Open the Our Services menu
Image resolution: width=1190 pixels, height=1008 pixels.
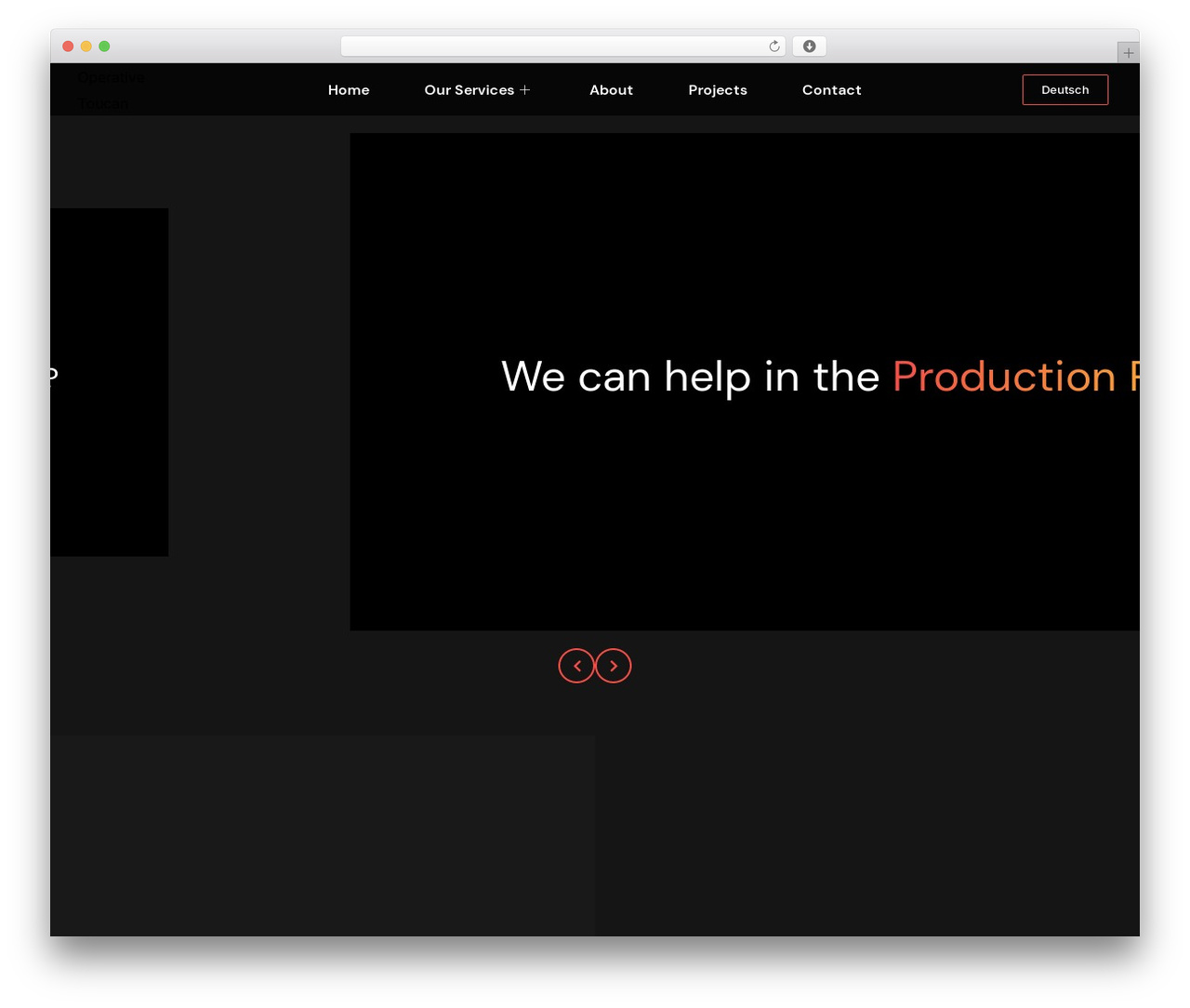click(x=469, y=90)
